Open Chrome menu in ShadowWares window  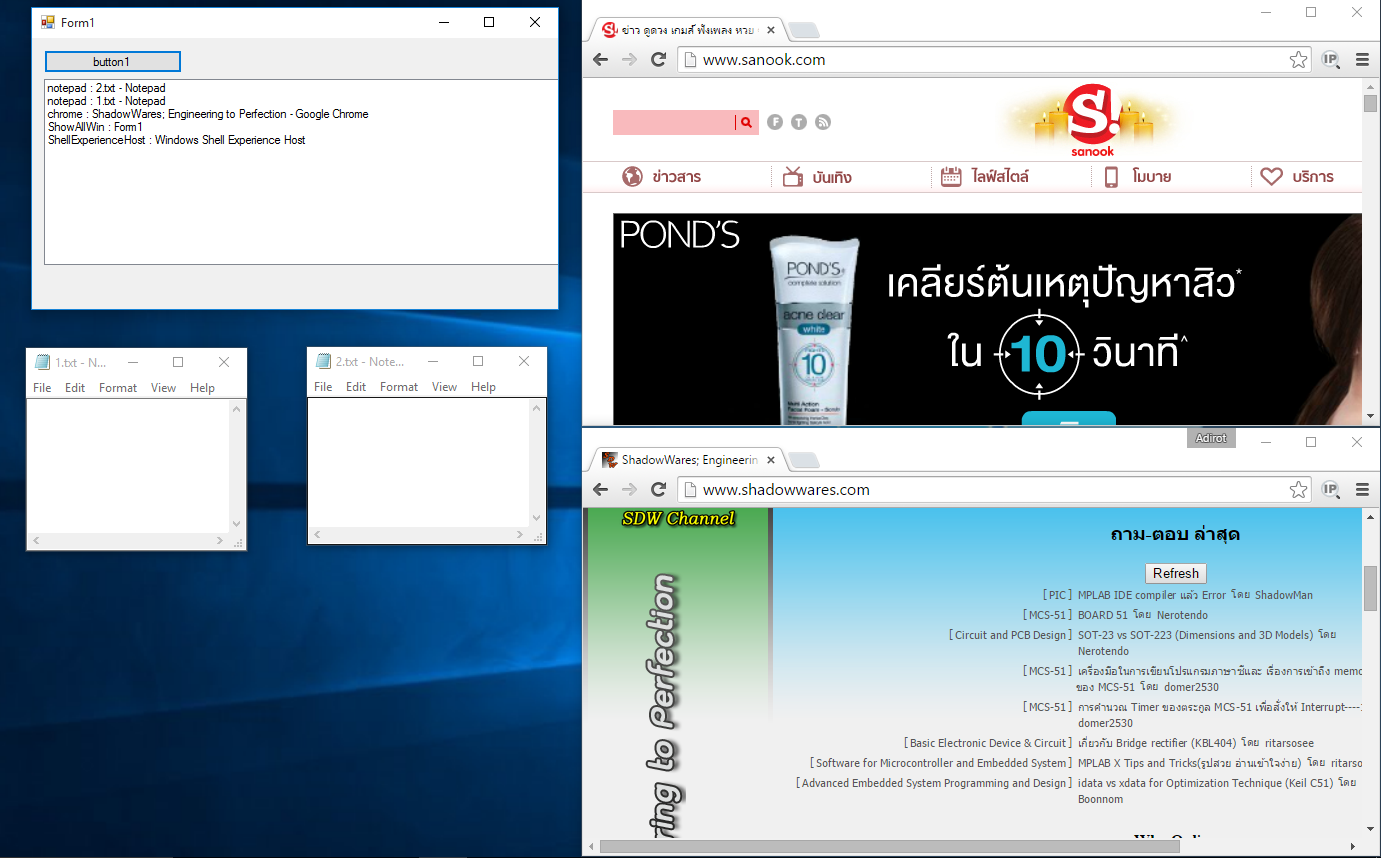[1362, 490]
